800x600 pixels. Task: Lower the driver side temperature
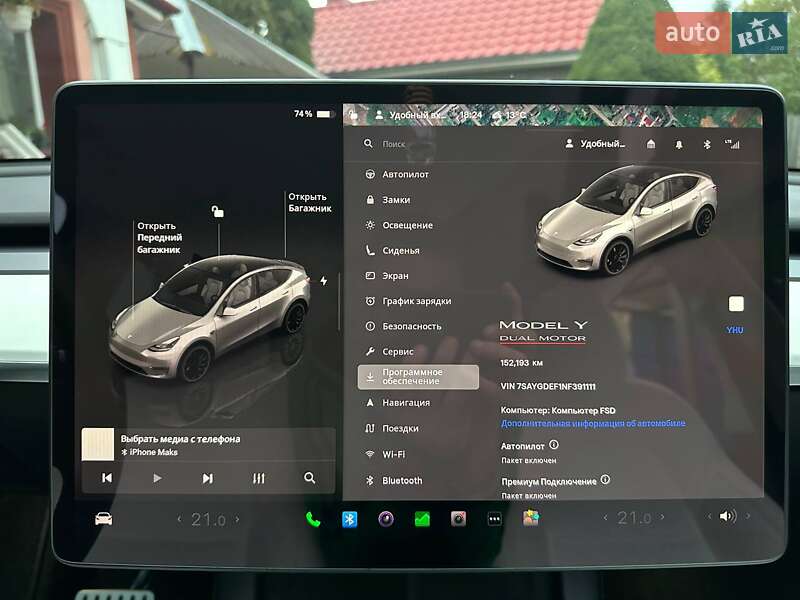pyautogui.click(x=180, y=518)
